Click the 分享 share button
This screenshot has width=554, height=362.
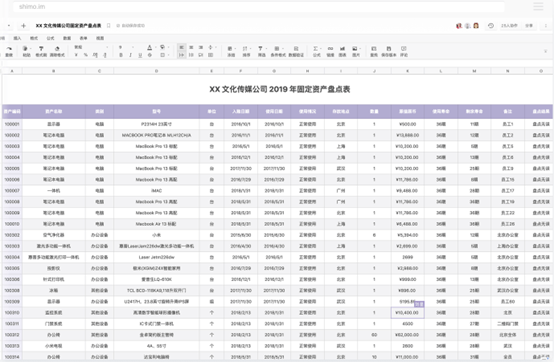(529, 26)
